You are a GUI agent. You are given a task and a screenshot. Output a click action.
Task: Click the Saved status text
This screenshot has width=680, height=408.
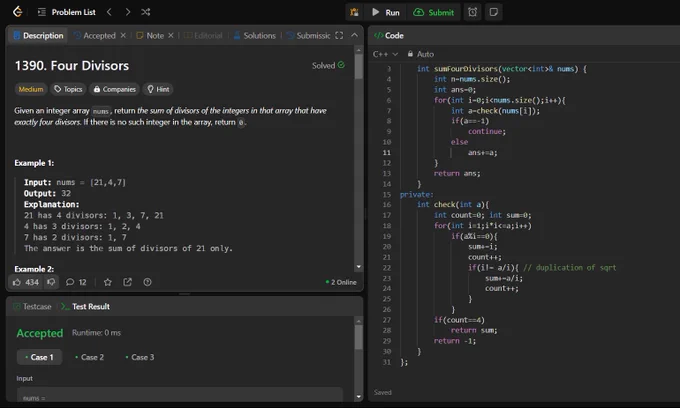tap(382, 392)
